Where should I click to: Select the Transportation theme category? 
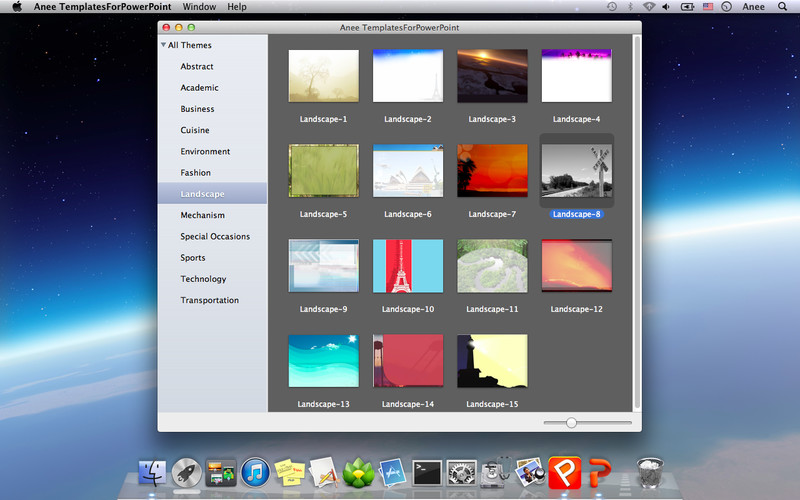(209, 300)
